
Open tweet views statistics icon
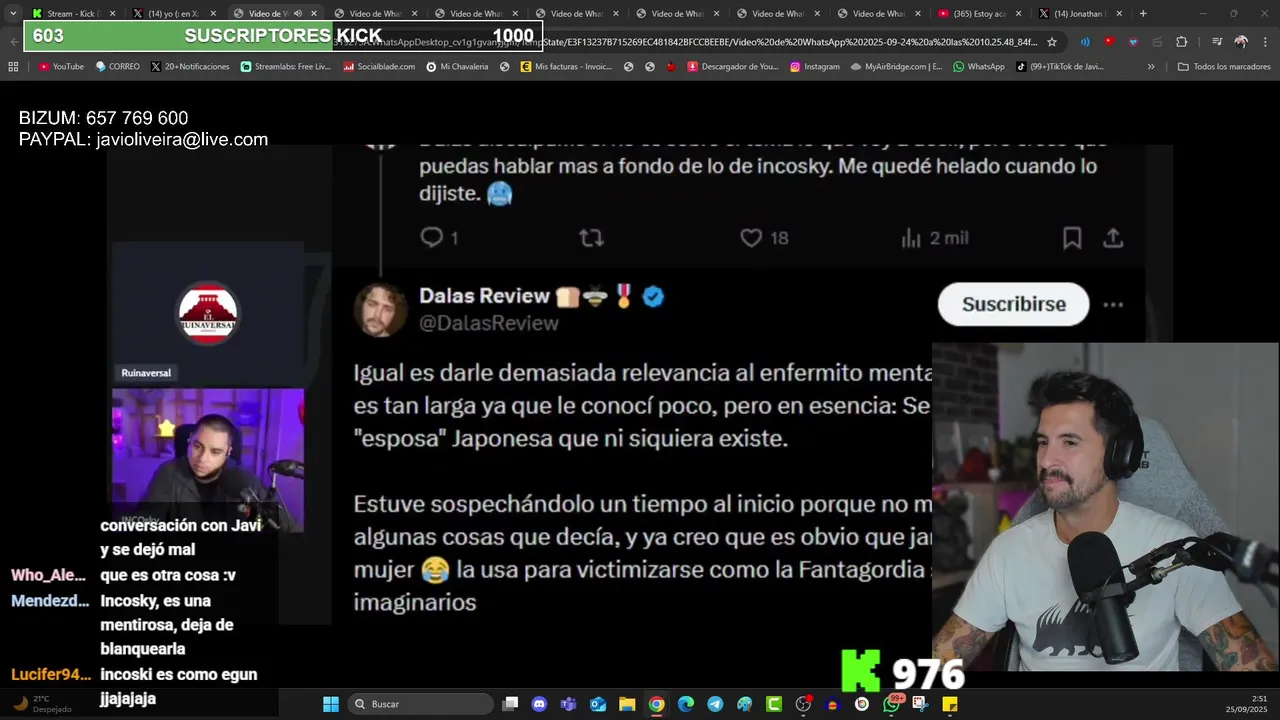click(x=911, y=238)
